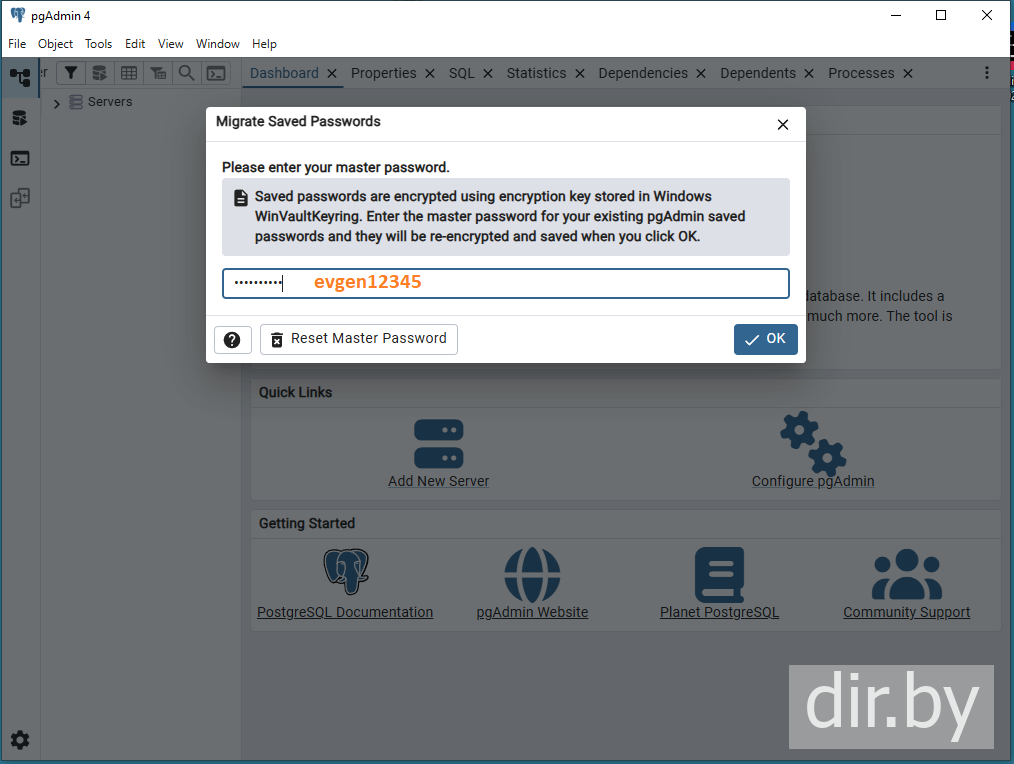Viewport: 1014px width, 764px height.
Task: Open the PSQL workspace sidebar icon
Action: tap(20, 158)
